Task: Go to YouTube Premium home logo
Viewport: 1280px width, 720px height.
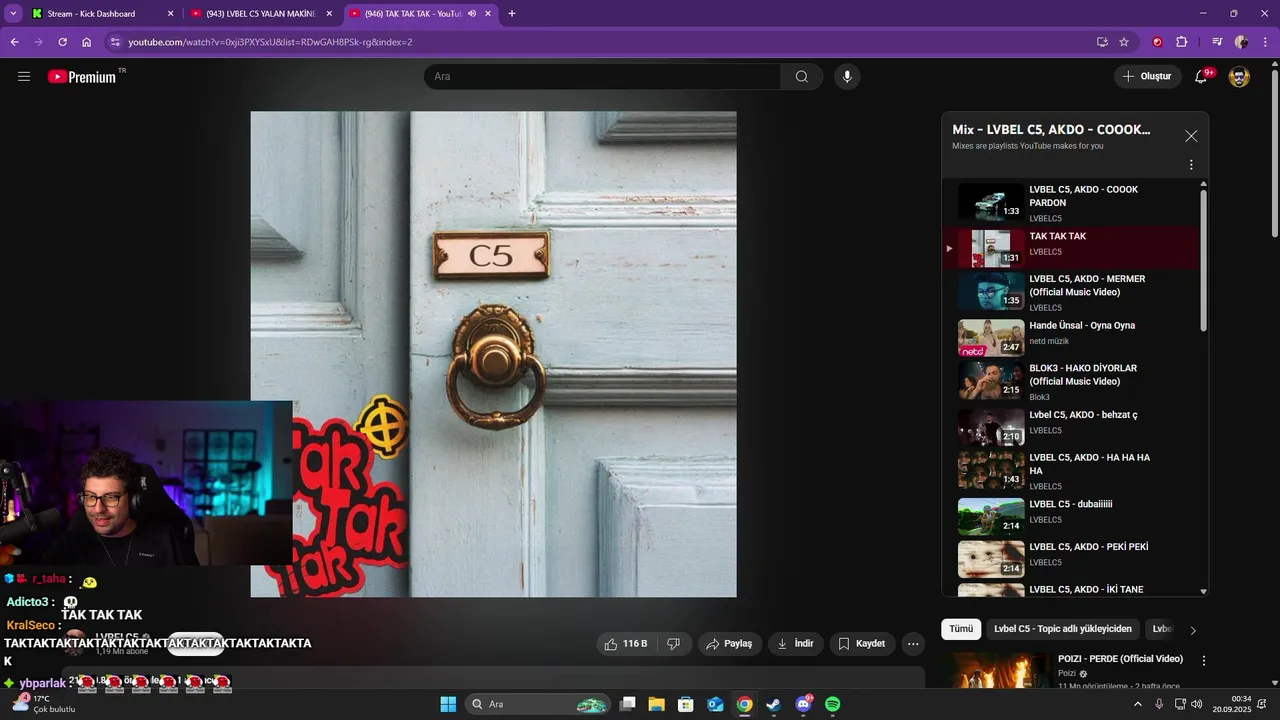Action: 82,76
